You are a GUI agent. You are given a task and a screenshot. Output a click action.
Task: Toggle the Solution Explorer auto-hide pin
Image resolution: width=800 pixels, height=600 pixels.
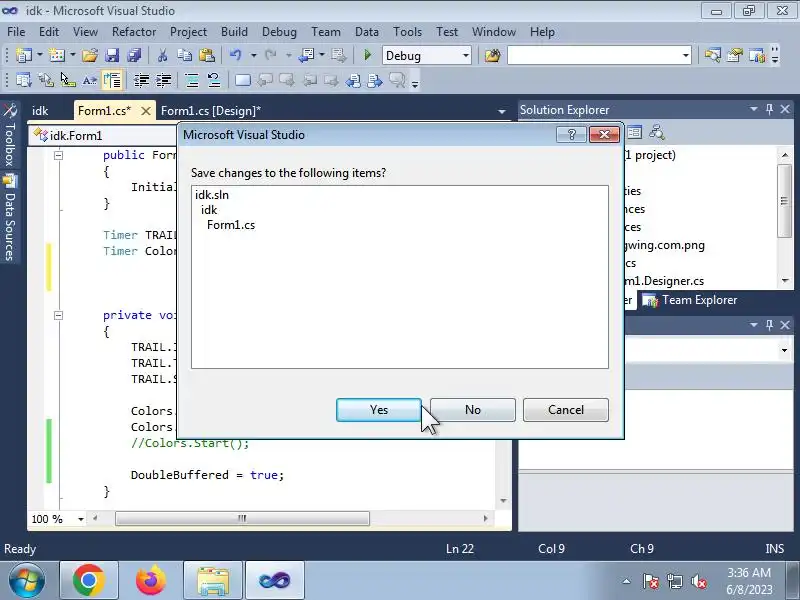tap(769, 109)
